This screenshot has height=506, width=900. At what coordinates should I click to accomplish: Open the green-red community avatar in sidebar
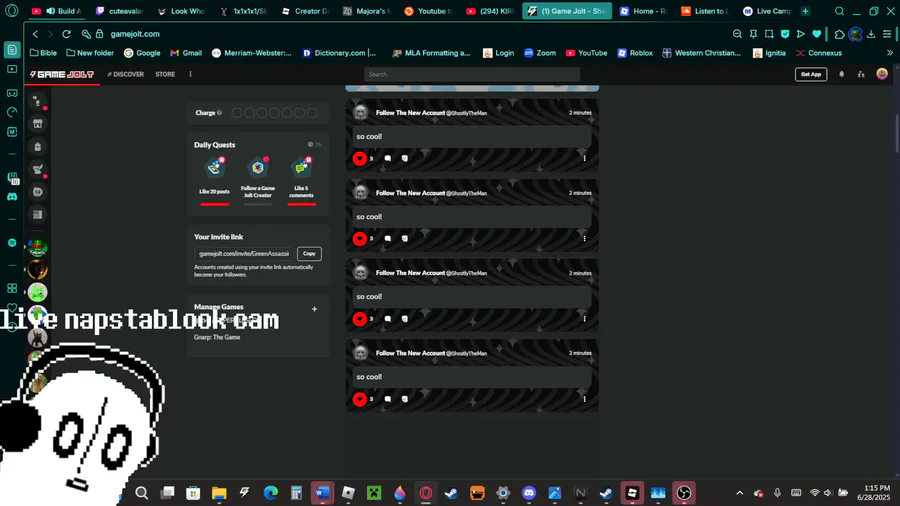[x=37, y=248]
